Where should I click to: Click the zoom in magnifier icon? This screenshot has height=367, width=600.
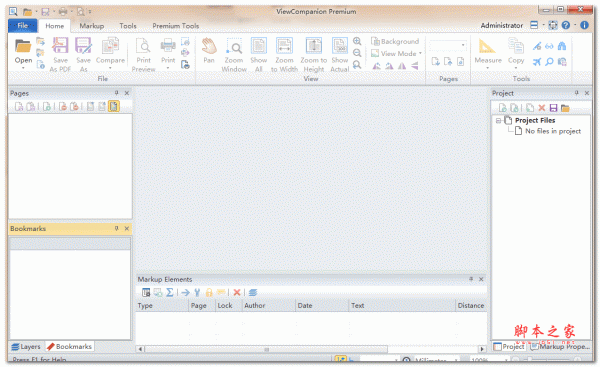point(357,41)
